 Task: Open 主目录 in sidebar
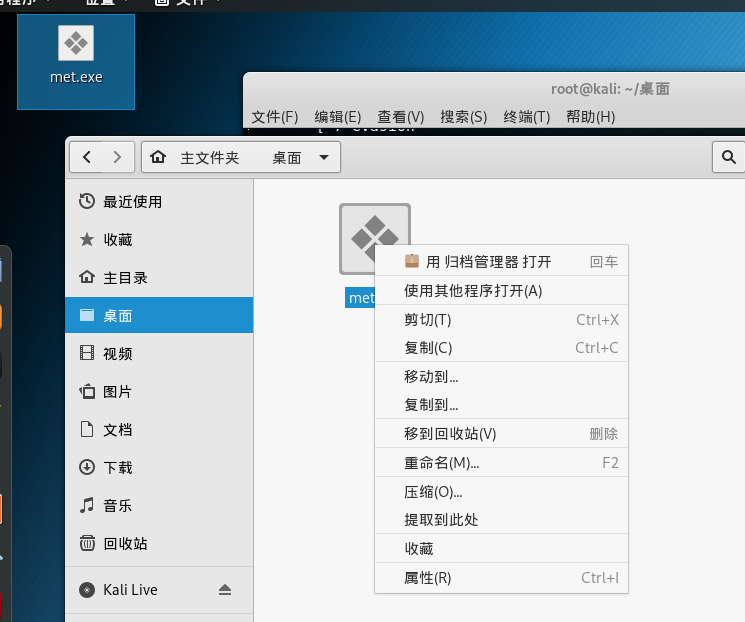(159, 278)
